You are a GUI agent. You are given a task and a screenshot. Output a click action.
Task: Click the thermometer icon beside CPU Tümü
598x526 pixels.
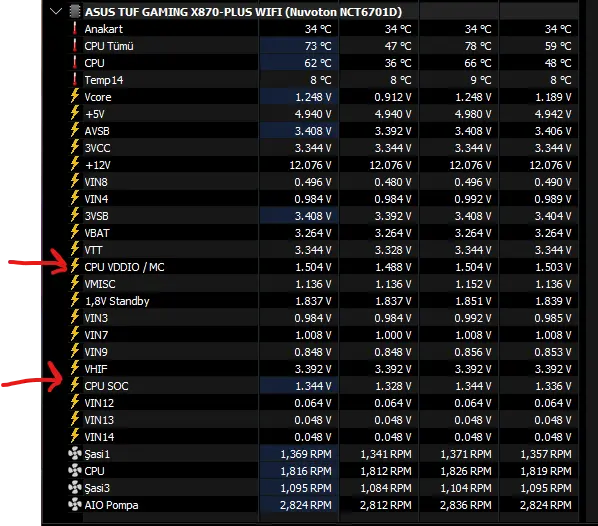coord(75,46)
